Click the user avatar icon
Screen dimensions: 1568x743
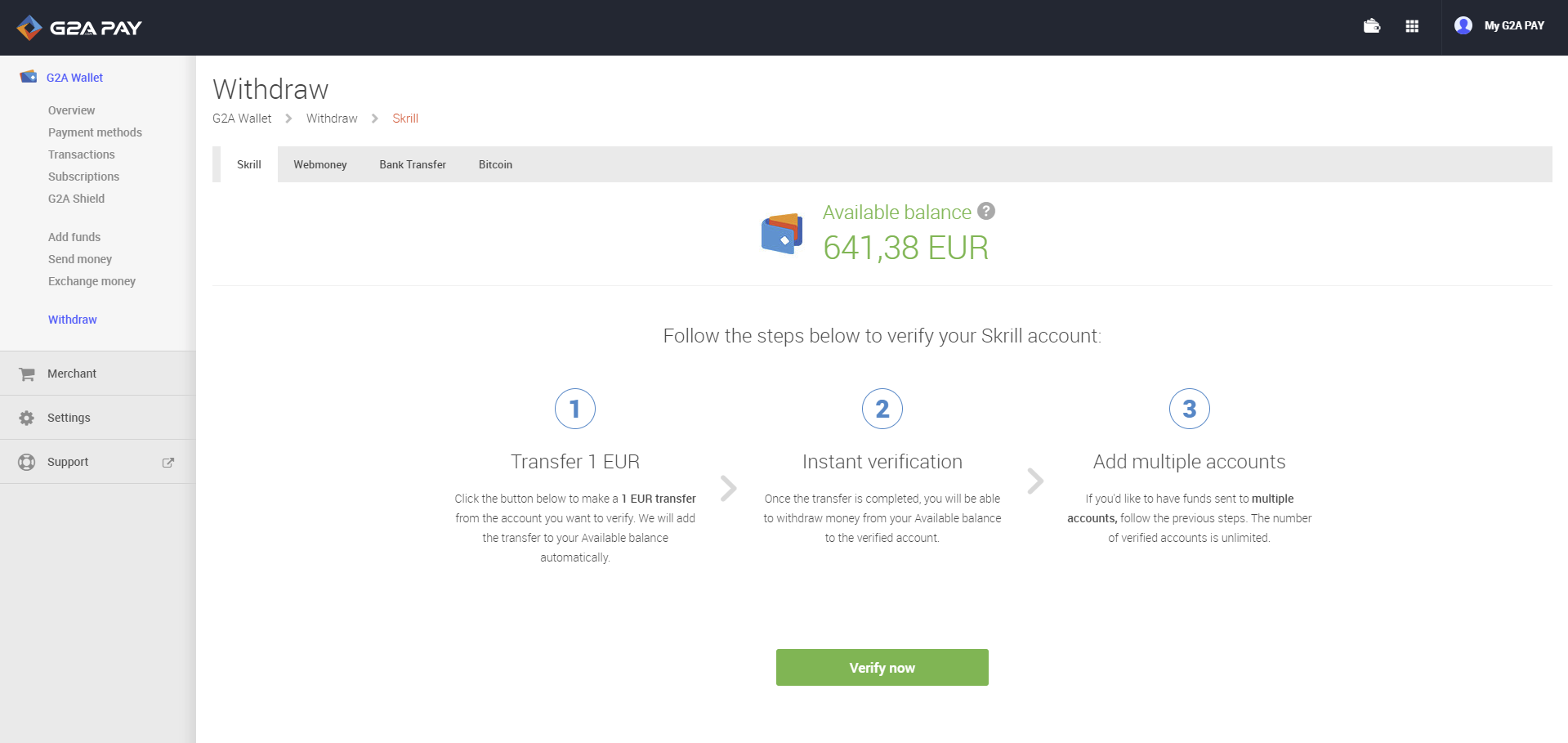coord(1463,26)
